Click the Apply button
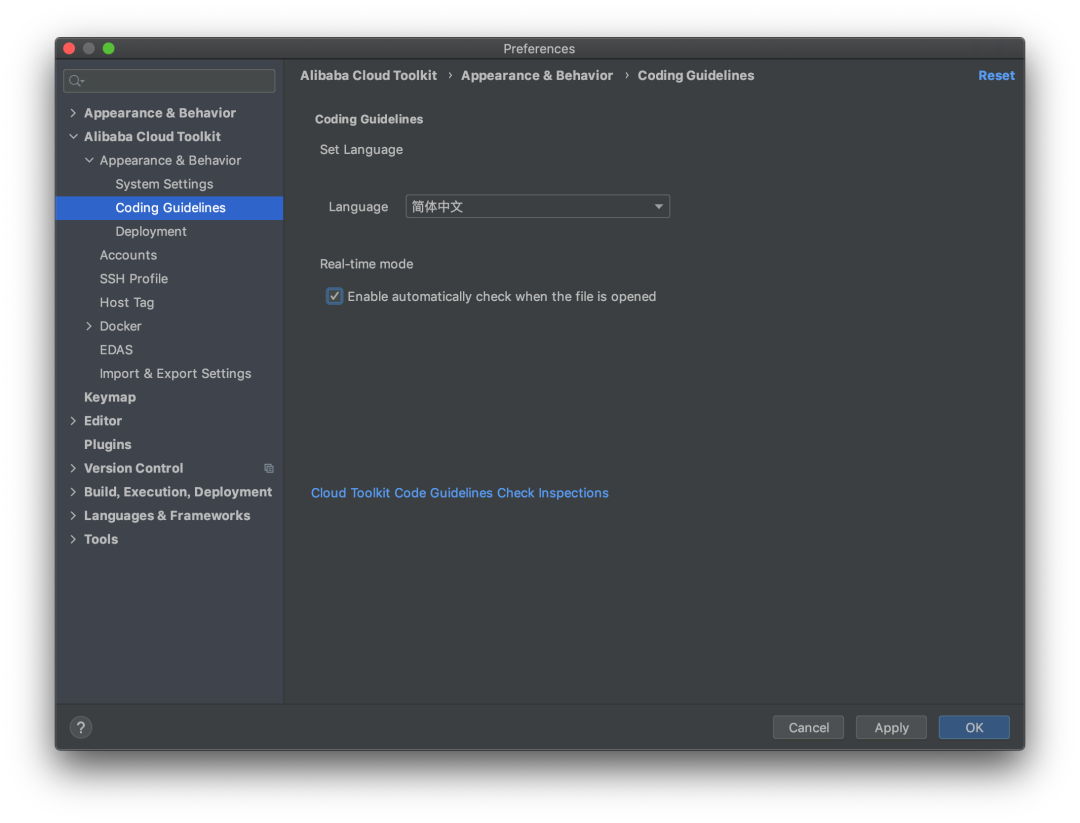This screenshot has width=1080, height=823. 891,728
